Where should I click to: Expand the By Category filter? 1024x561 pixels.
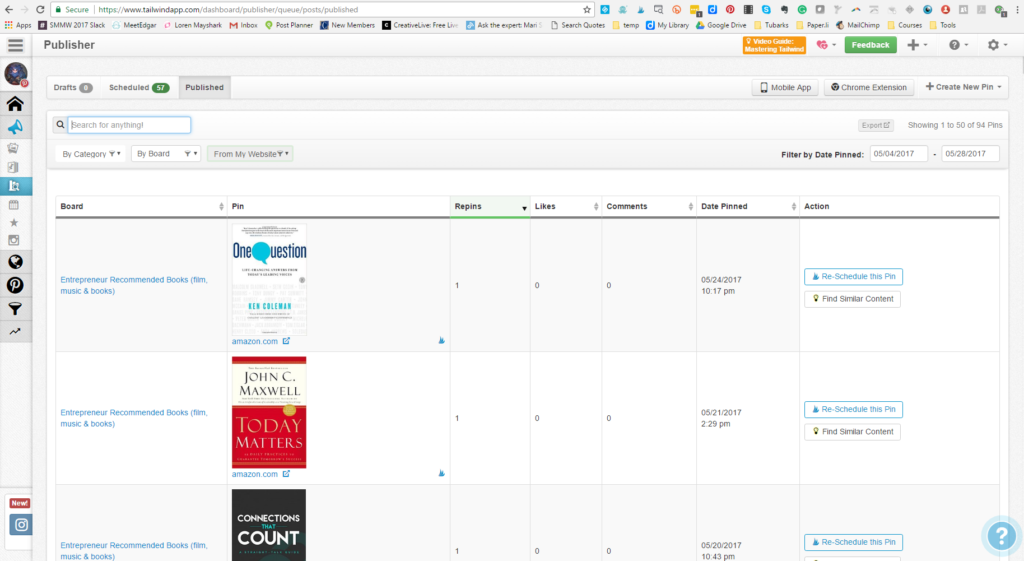coord(91,154)
